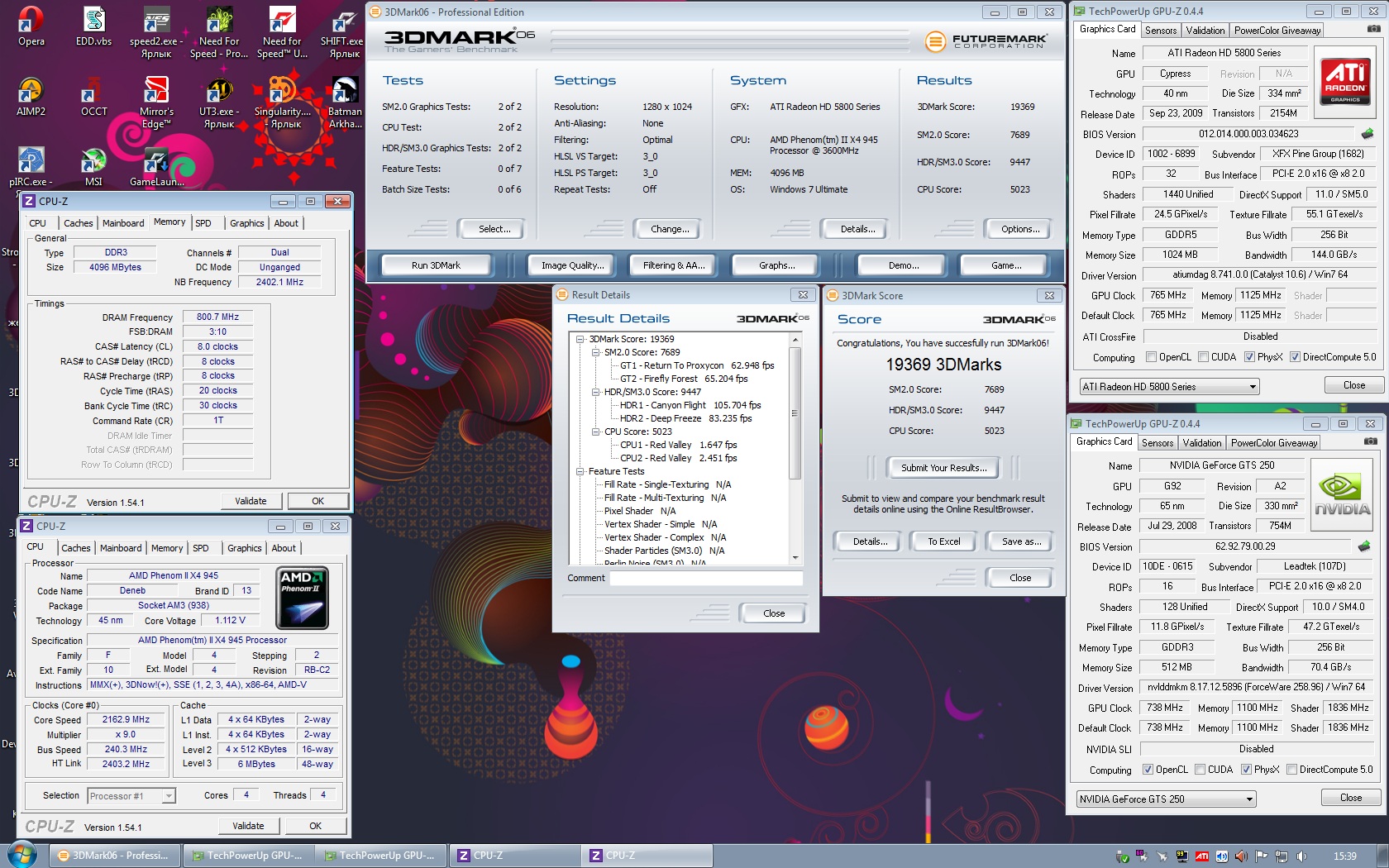Open the Opera desktop icon
This screenshot has width=1389, height=868.
31,26
